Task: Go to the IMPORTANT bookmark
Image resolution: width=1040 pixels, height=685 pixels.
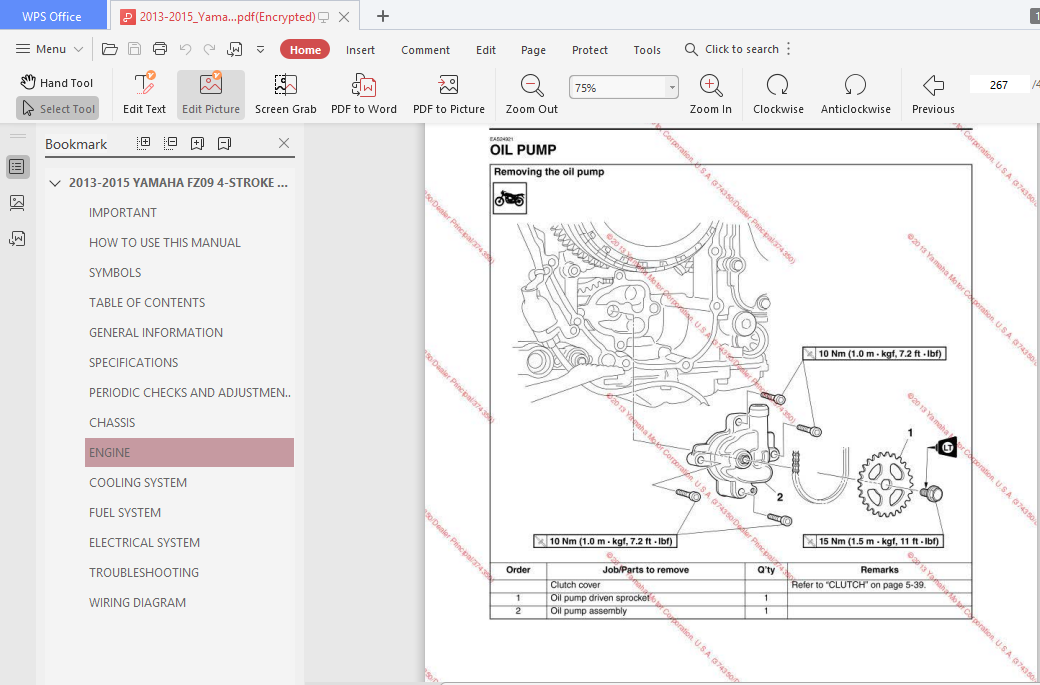Action: coord(123,213)
